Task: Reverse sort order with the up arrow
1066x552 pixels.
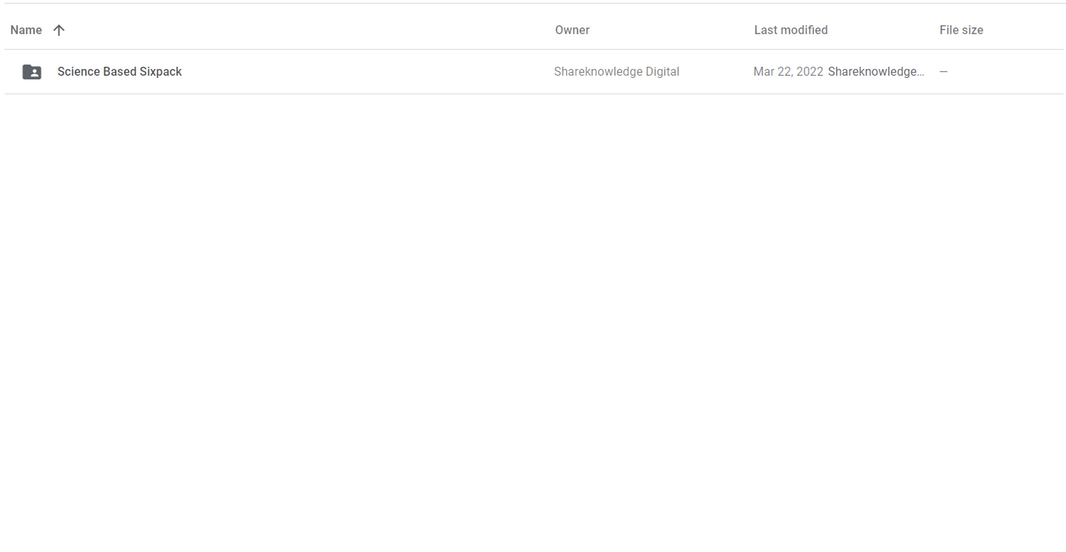Action: pyautogui.click(x=59, y=30)
